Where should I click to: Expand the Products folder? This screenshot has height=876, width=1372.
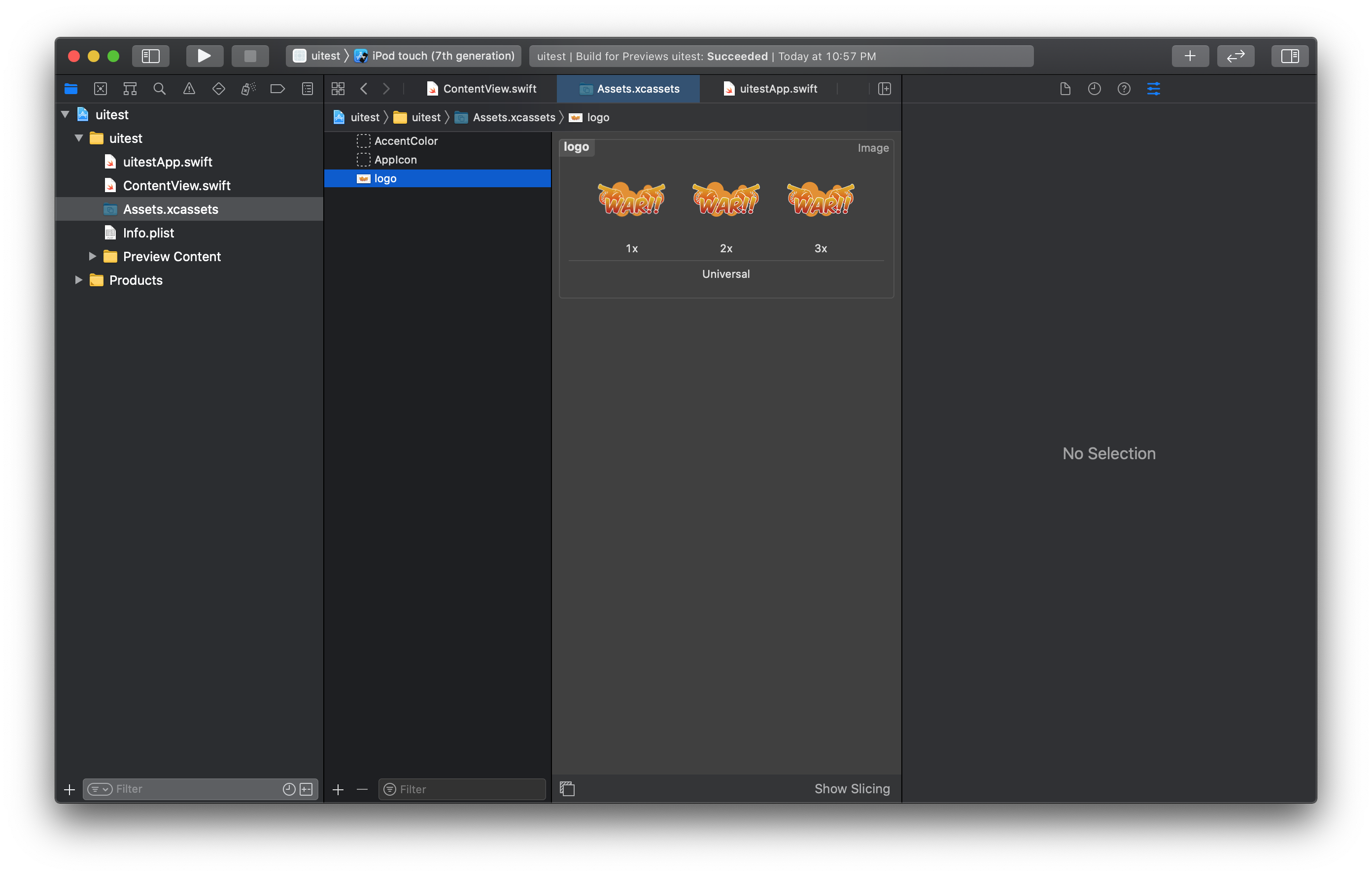[x=79, y=280]
